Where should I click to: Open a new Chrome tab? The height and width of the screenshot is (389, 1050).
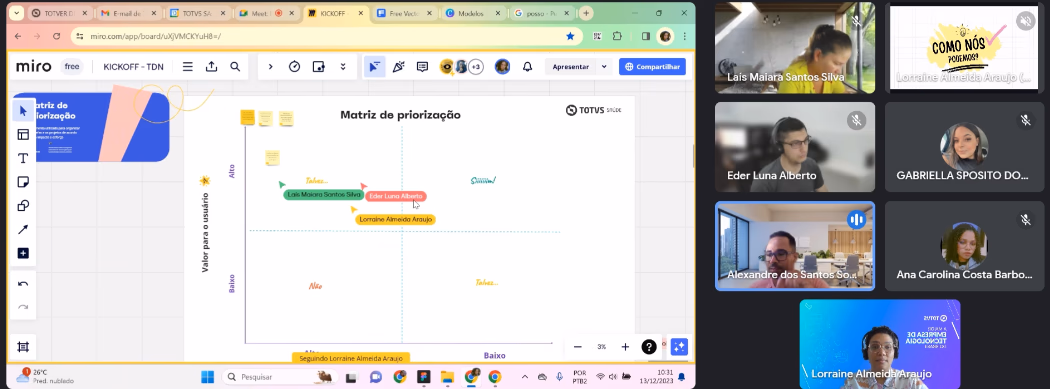tap(587, 13)
